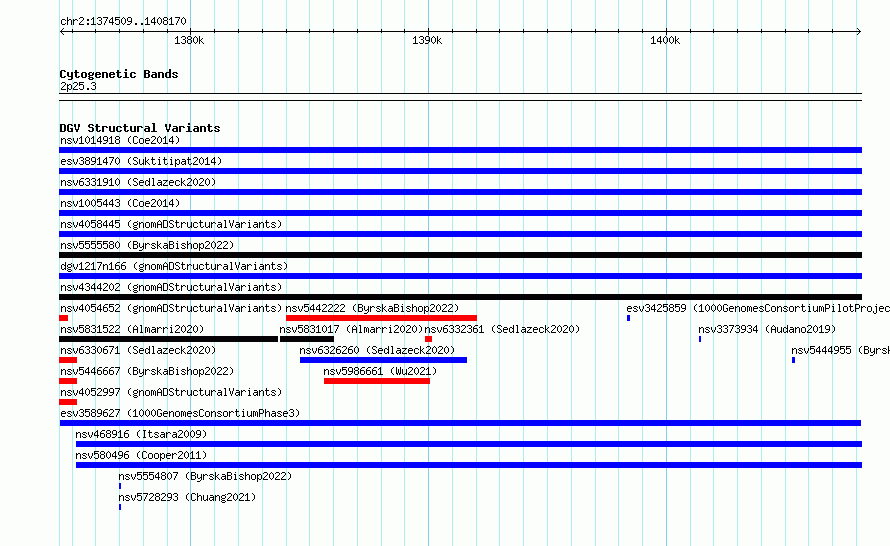Select dgv1217n166 gnomAD variant label

174,266
